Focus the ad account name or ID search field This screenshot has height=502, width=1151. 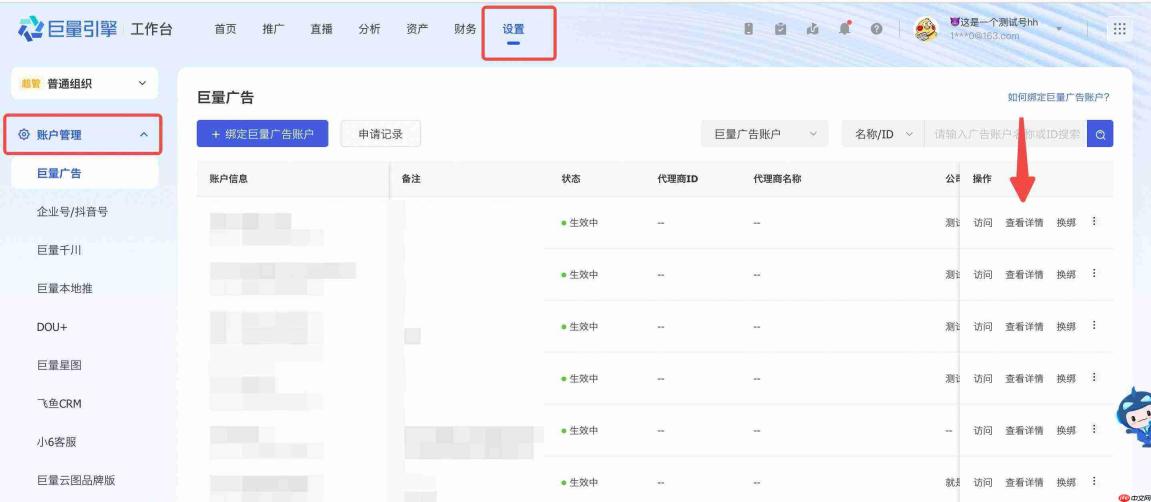tap(1005, 134)
